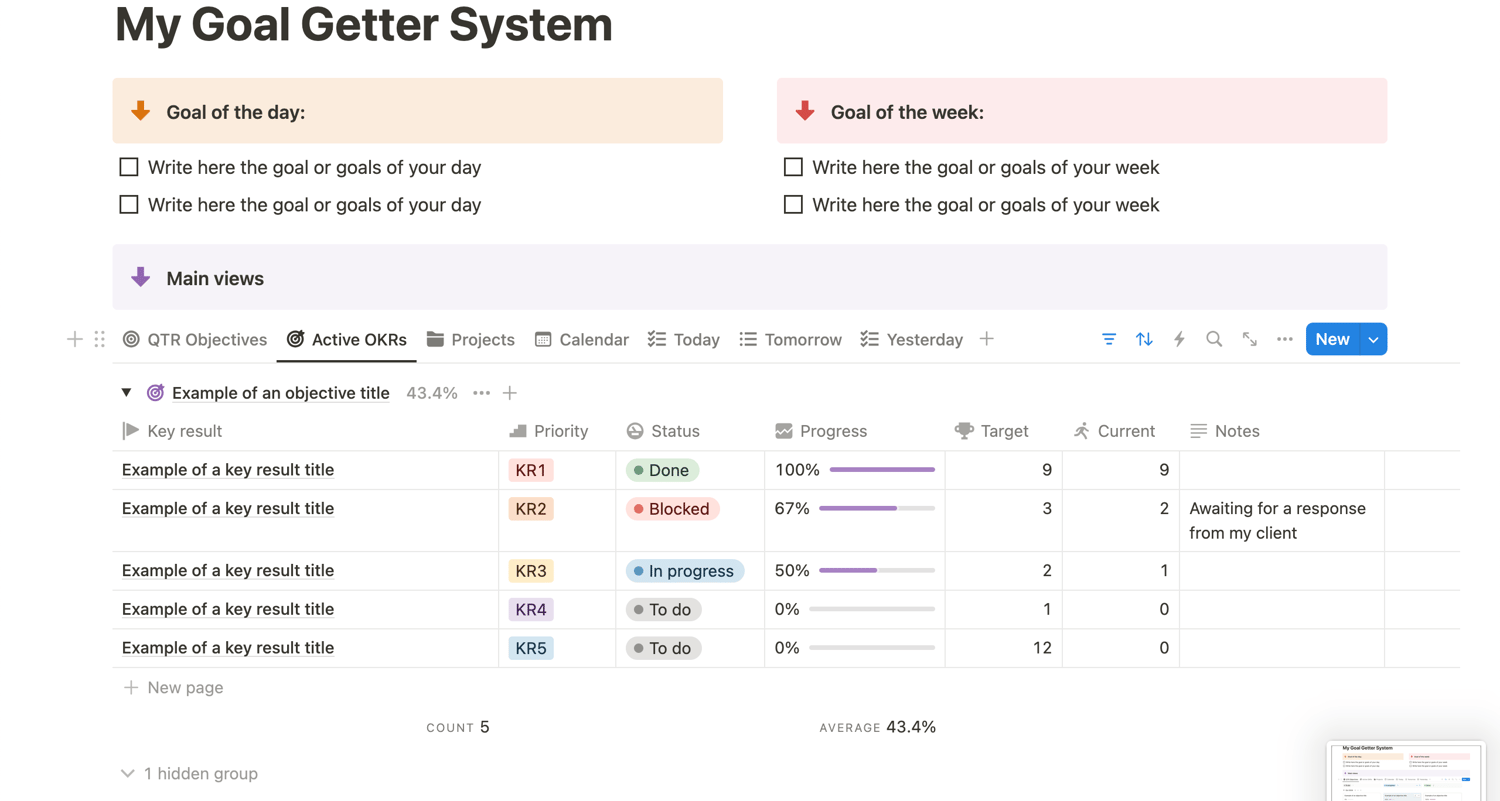This screenshot has height=801, width=1500.
Task: Click the KR2 67% progress bar
Action: pos(876,508)
